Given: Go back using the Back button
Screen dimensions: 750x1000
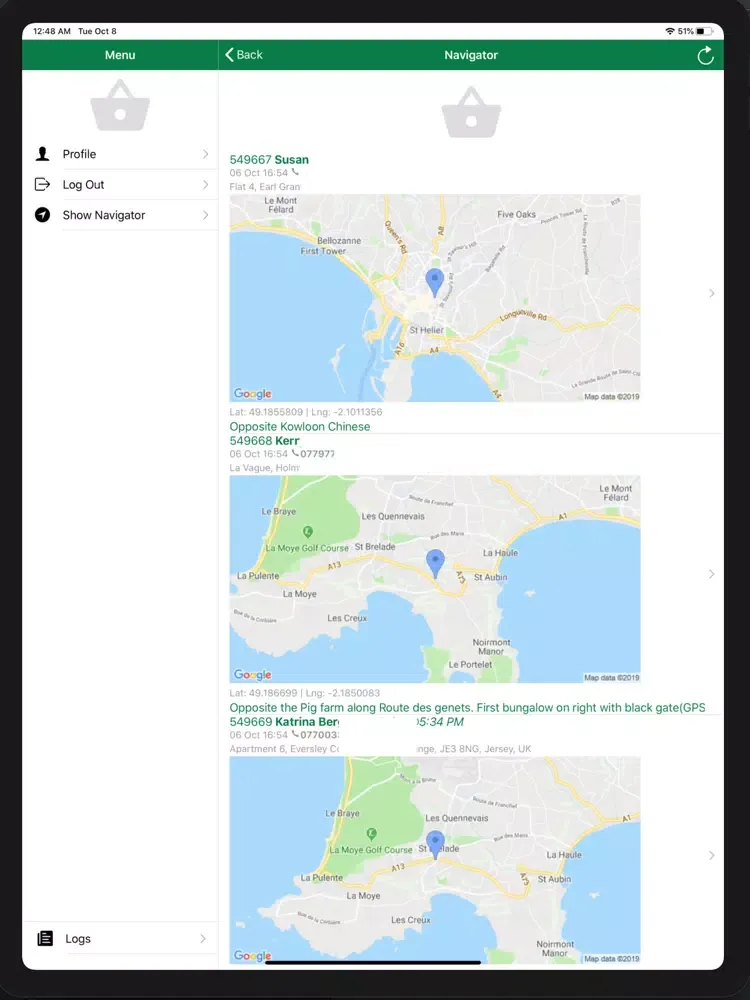Looking at the screenshot, I should click(244, 55).
